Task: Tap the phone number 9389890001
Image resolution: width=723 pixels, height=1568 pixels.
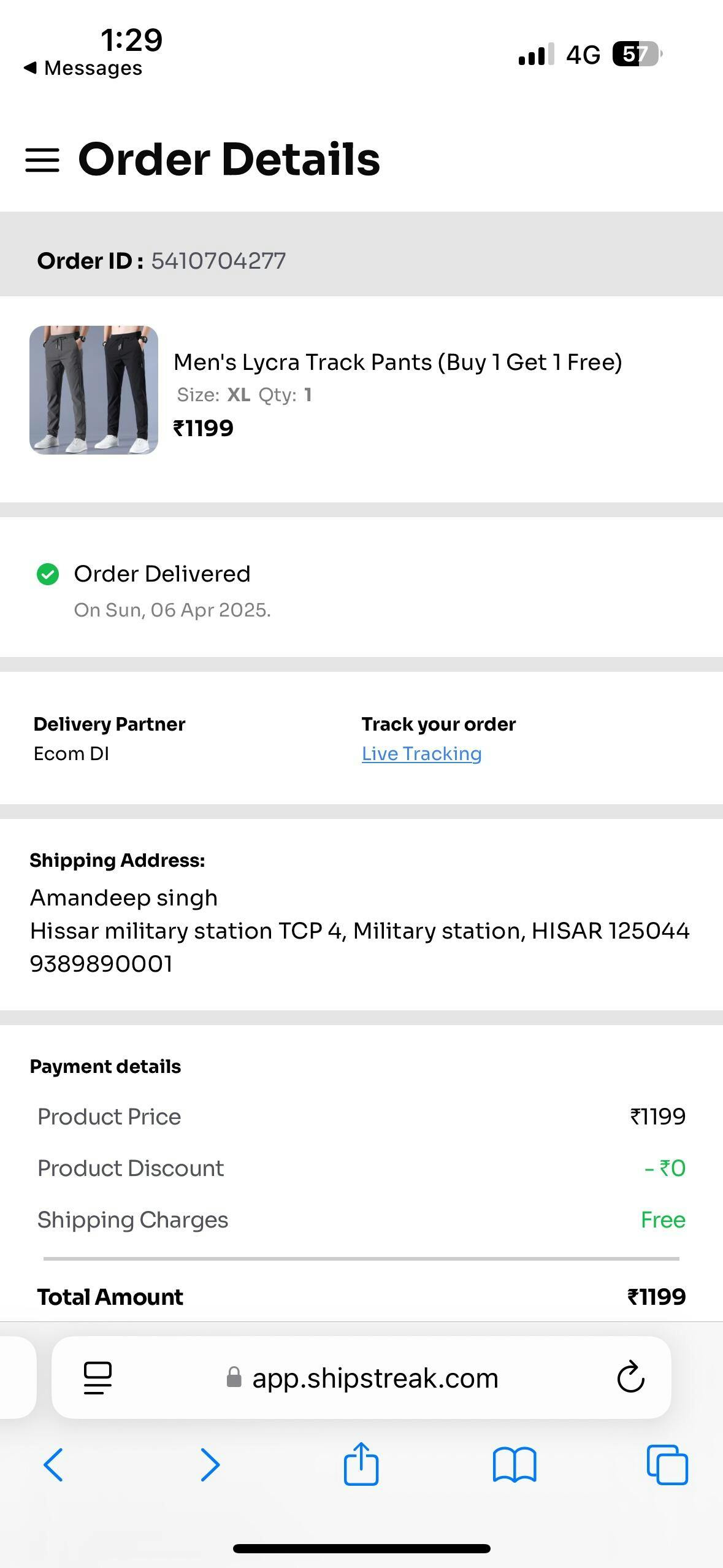Action: click(x=101, y=964)
